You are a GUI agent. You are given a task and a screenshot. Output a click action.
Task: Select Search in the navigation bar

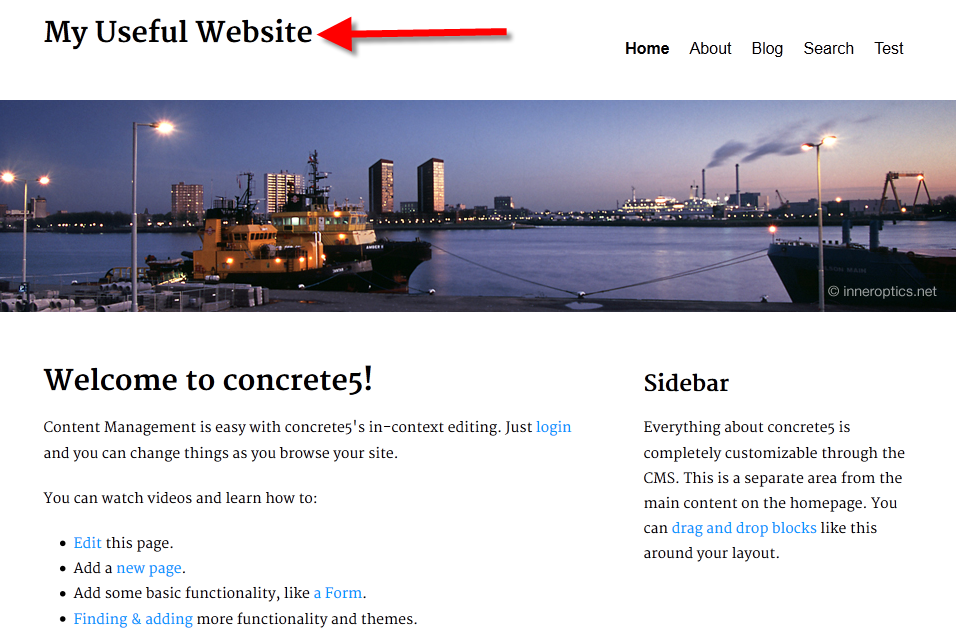[x=829, y=49]
